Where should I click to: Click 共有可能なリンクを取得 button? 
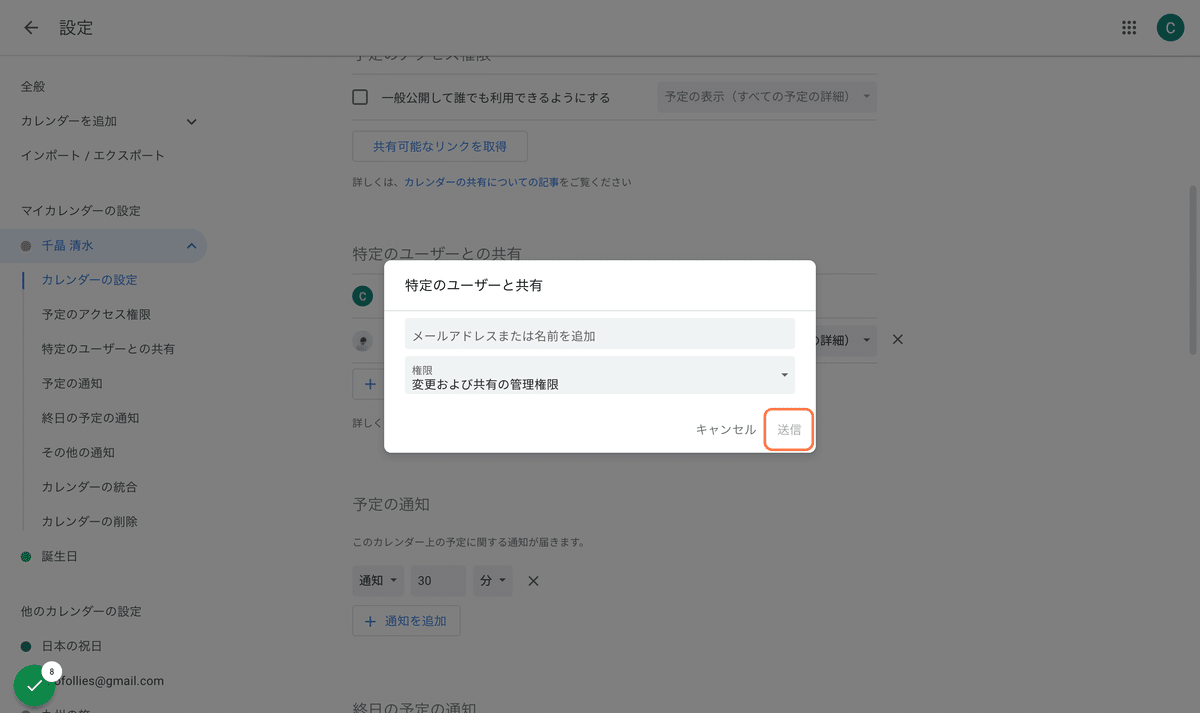(x=440, y=146)
